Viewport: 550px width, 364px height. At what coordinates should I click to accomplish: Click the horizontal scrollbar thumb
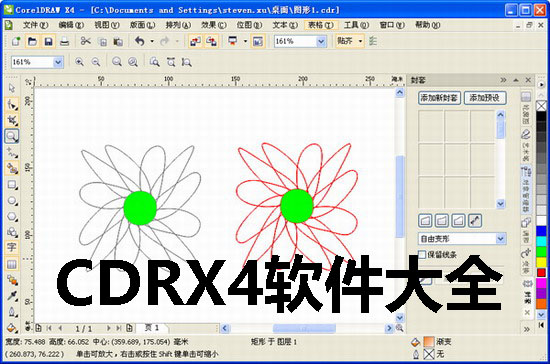pos(304,328)
